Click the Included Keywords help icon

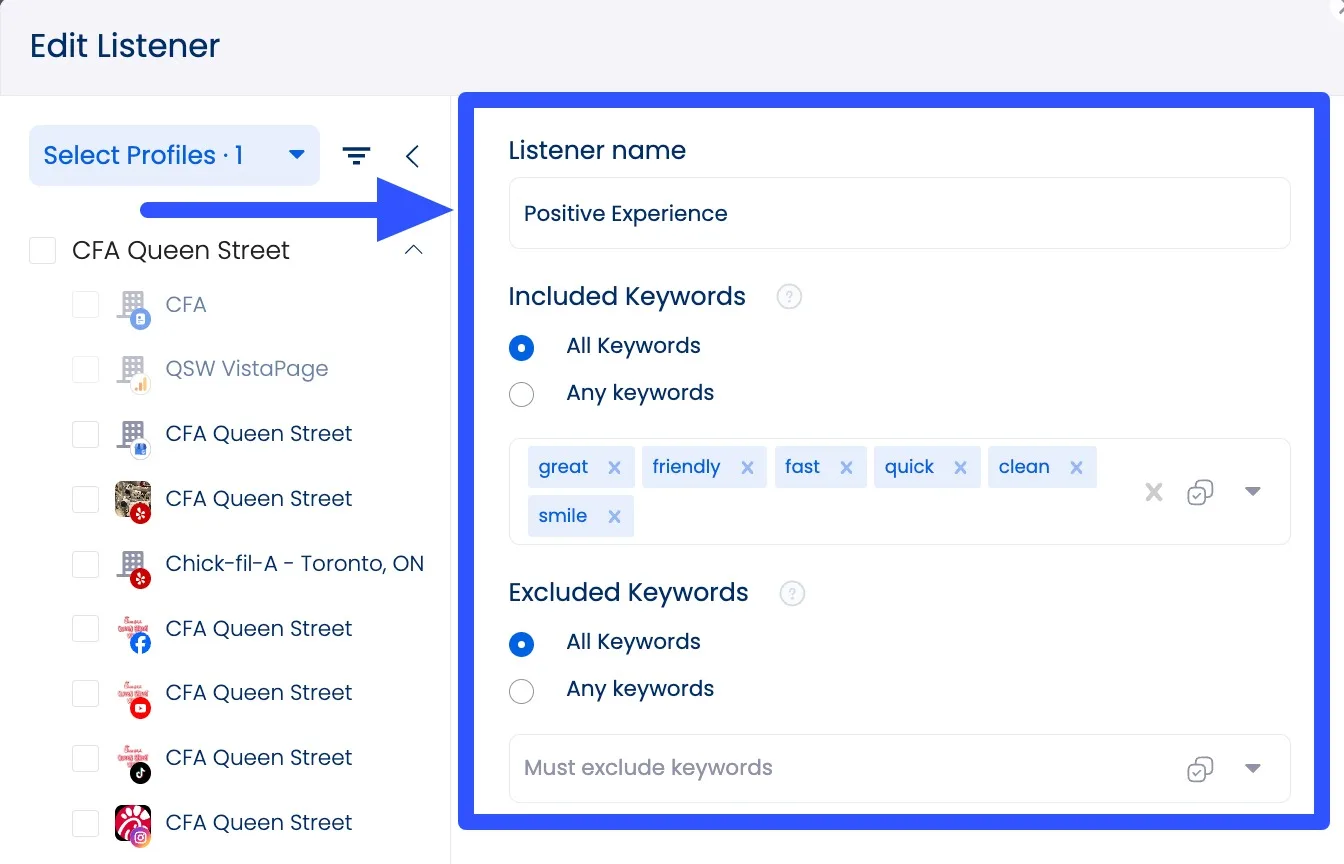(789, 297)
